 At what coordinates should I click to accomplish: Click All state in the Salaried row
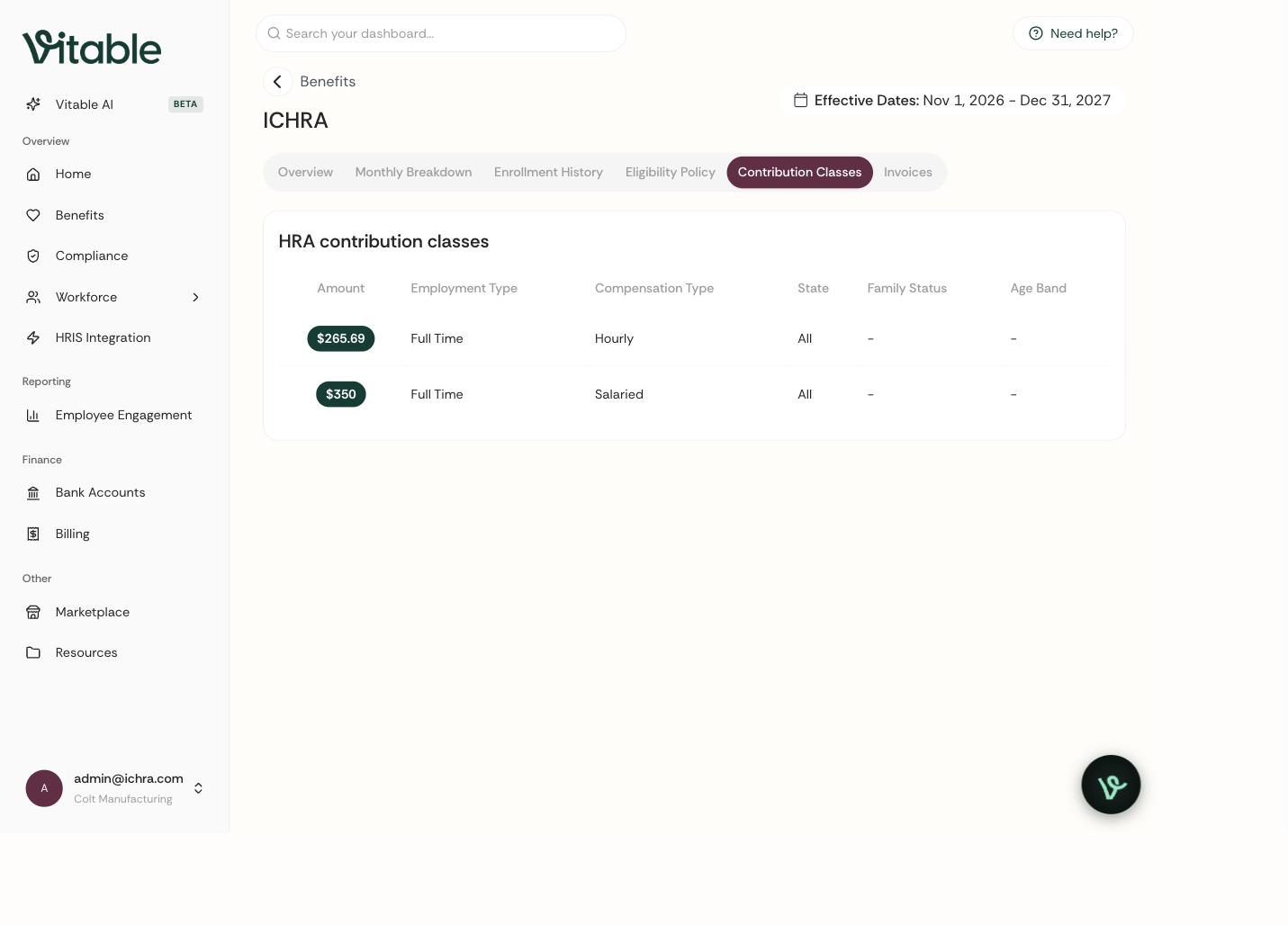point(805,394)
